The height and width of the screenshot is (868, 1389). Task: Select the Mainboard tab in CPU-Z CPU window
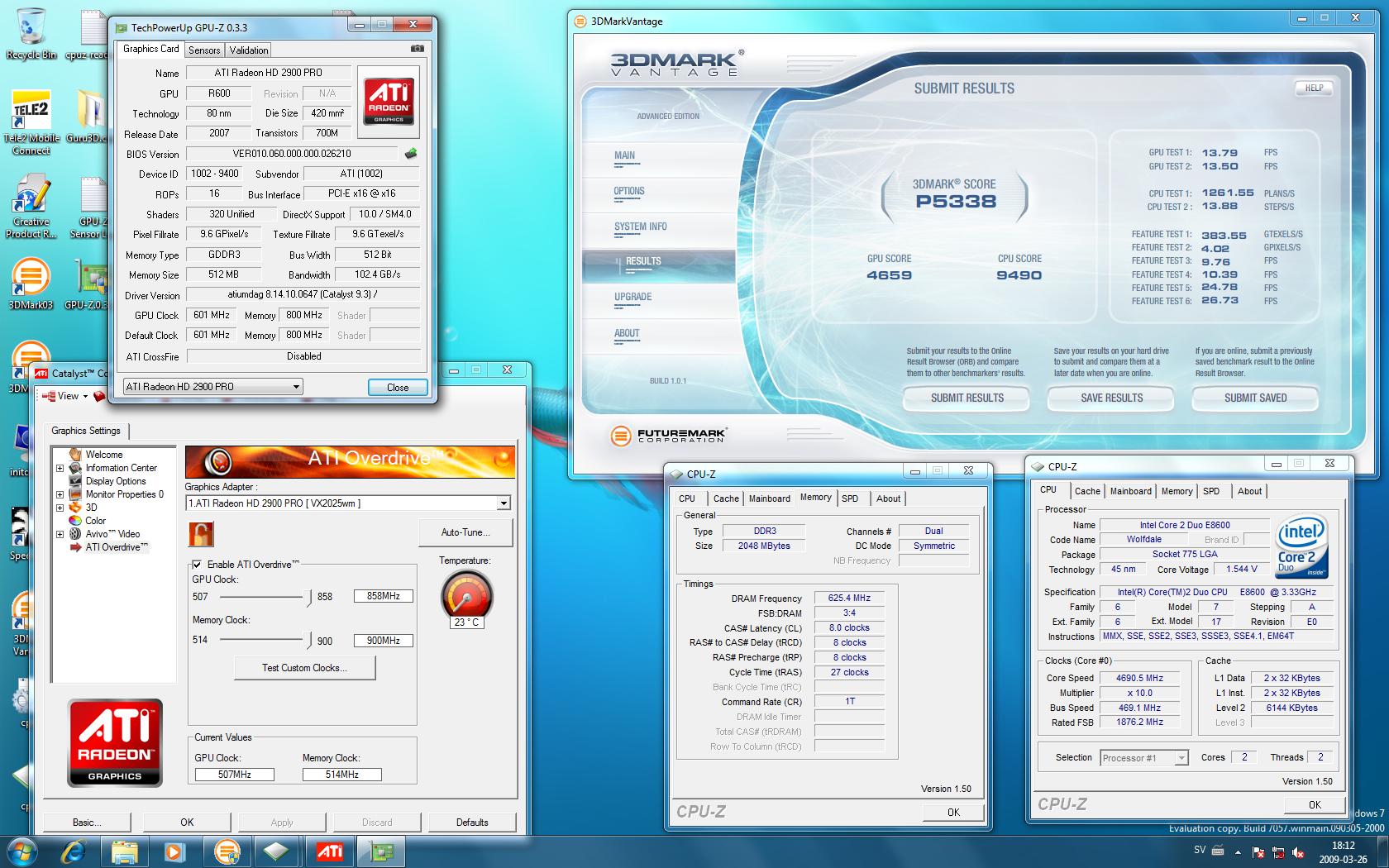(1130, 491)
